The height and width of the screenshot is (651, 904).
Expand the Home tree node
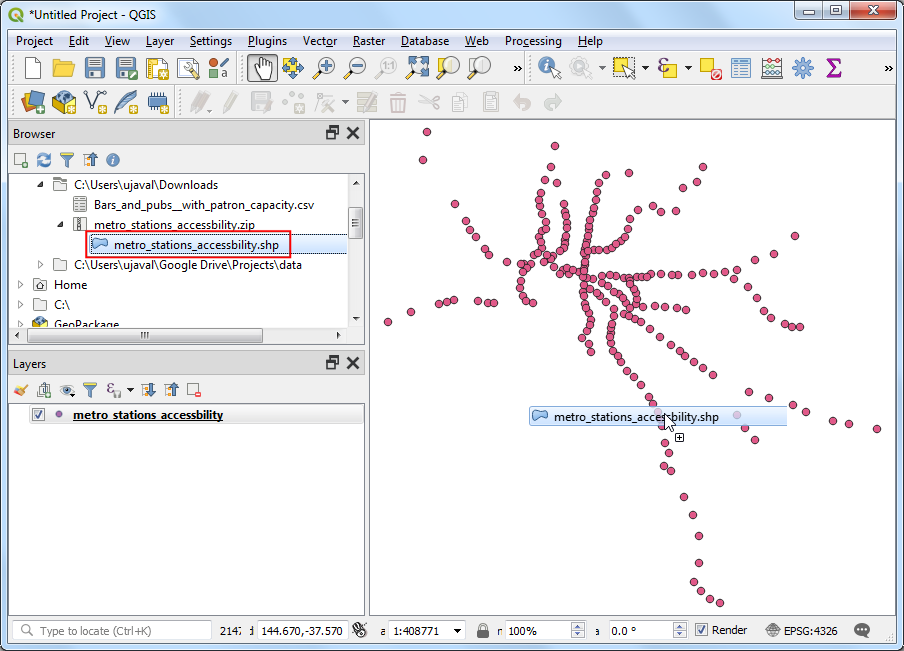pyautogui.click(x=21, y=285)
